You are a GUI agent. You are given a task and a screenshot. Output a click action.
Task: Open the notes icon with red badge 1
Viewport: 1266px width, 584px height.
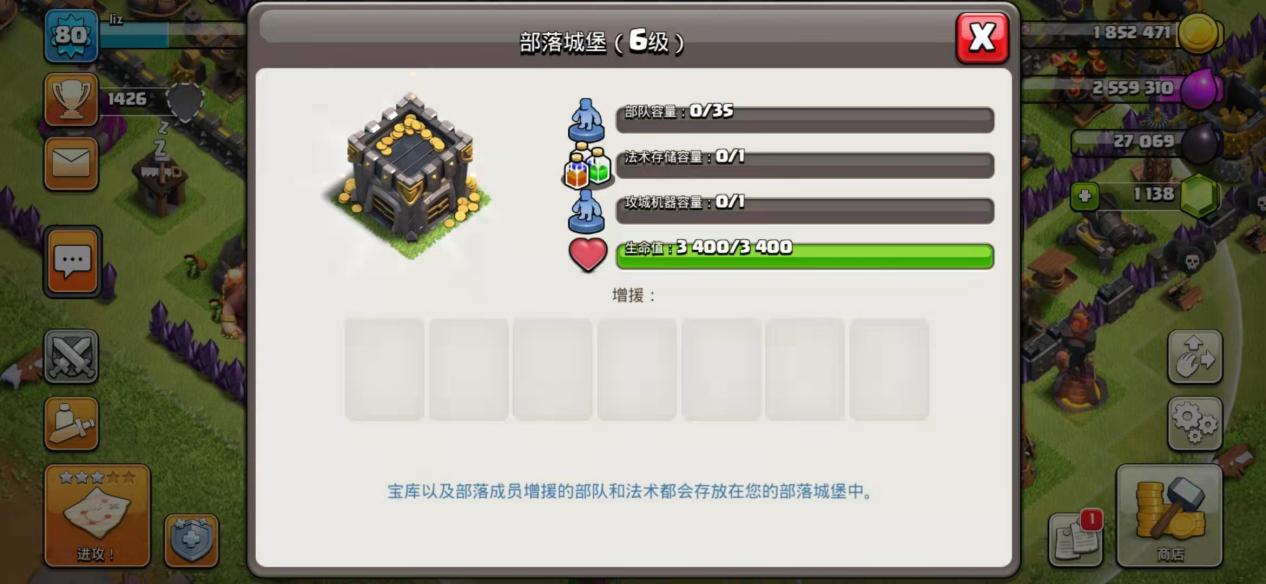1076,539
